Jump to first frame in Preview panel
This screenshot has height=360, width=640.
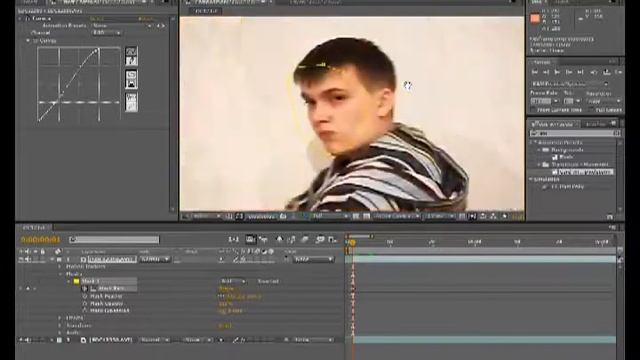(x=534, y=72)
